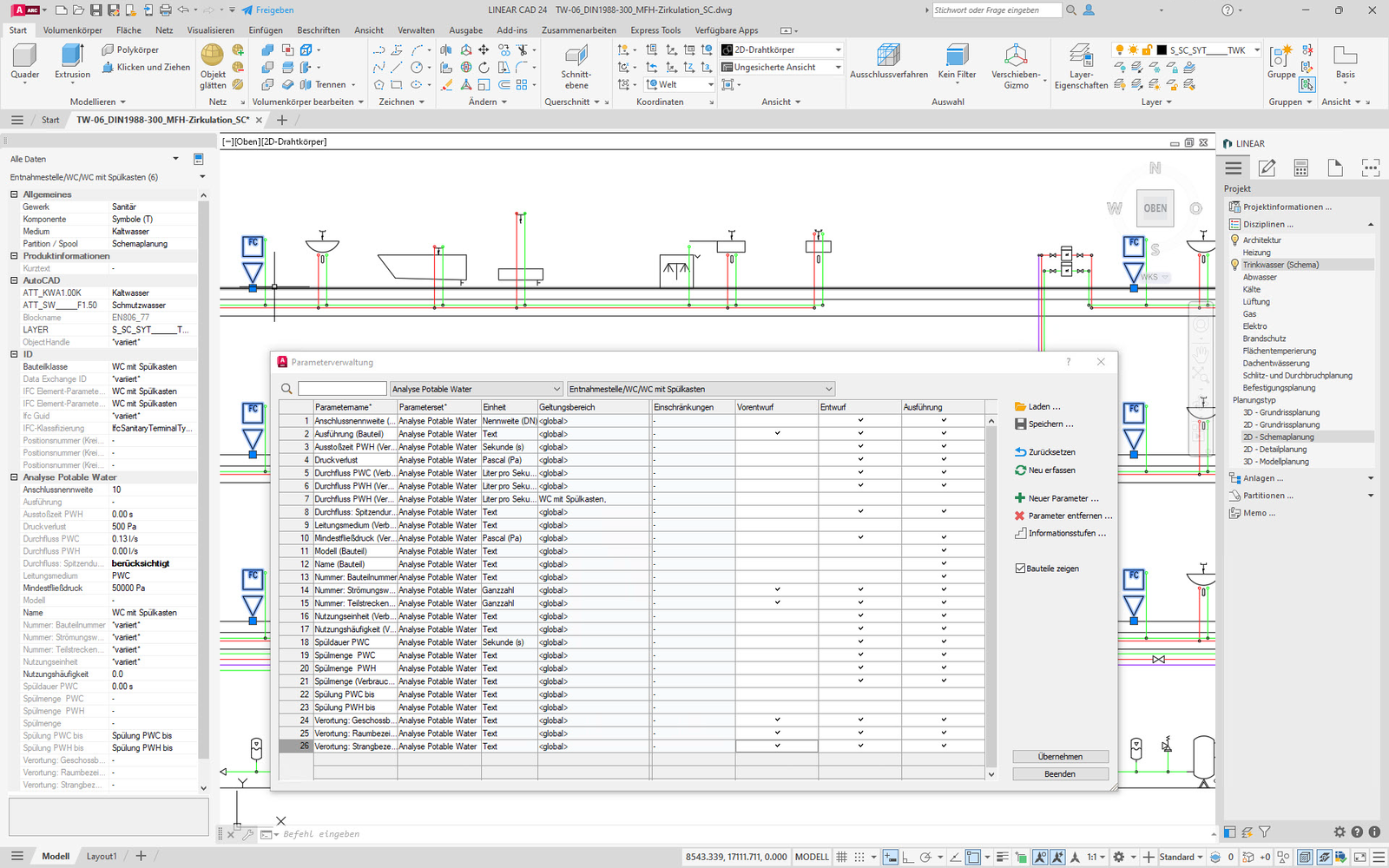Toggle Architektur discipline lightbulb
The height and width of the screenshot is (868, 1389).
[x=1234, y=240]
